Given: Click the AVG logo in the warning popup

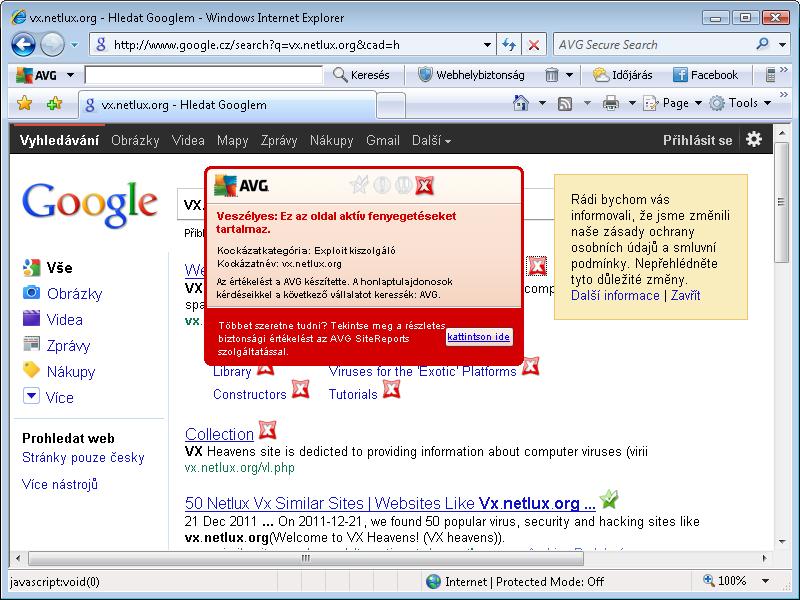Looking at the screenshot, I should [x=241, y=185].
